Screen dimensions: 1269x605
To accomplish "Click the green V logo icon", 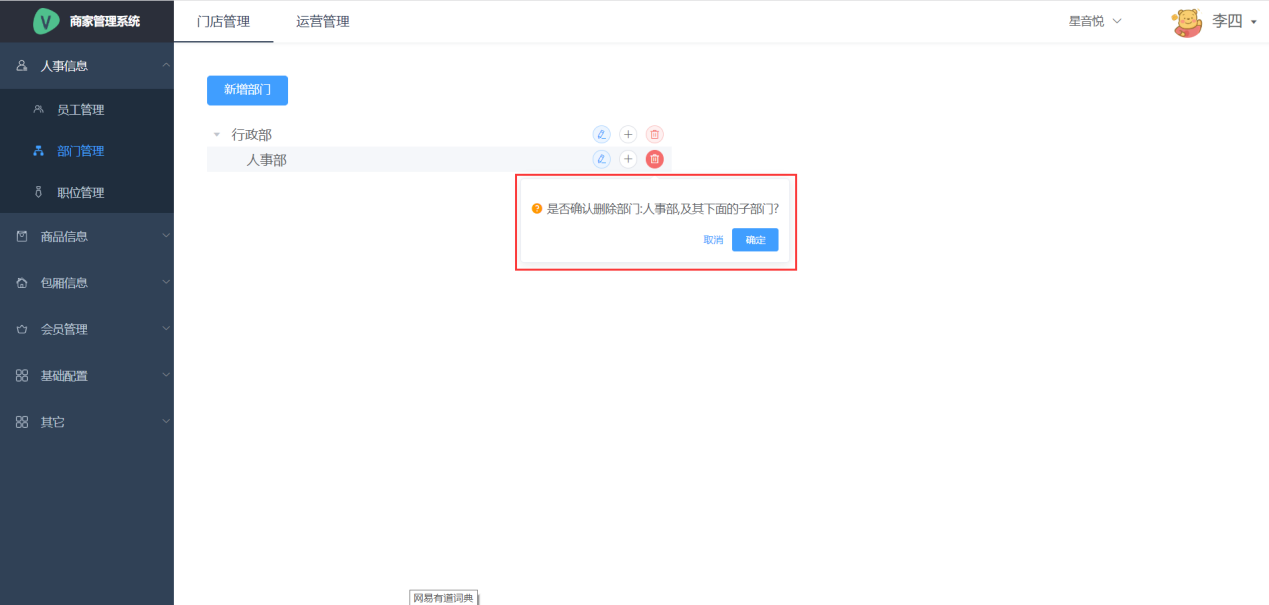I will pos(46,21).
